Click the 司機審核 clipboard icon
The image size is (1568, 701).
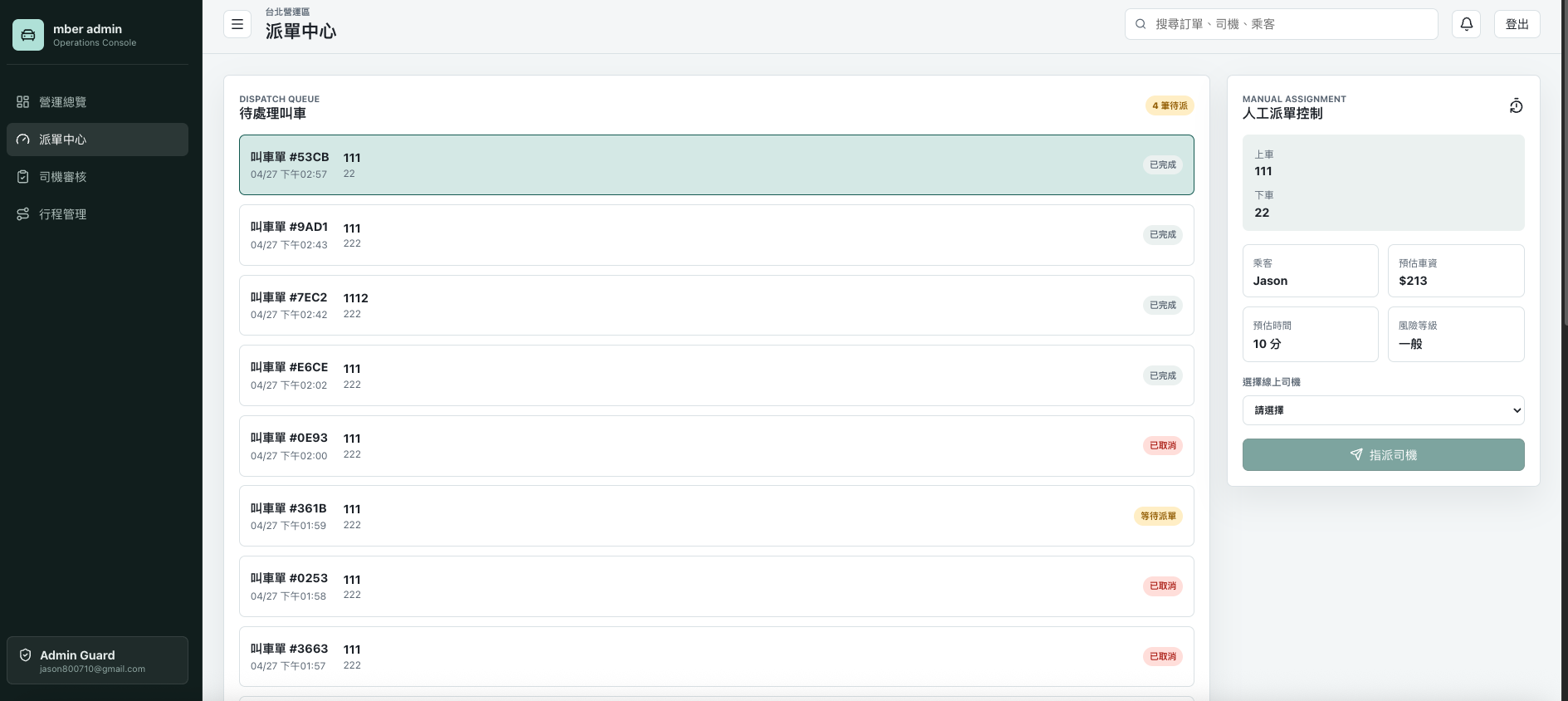tap(23, 177)
